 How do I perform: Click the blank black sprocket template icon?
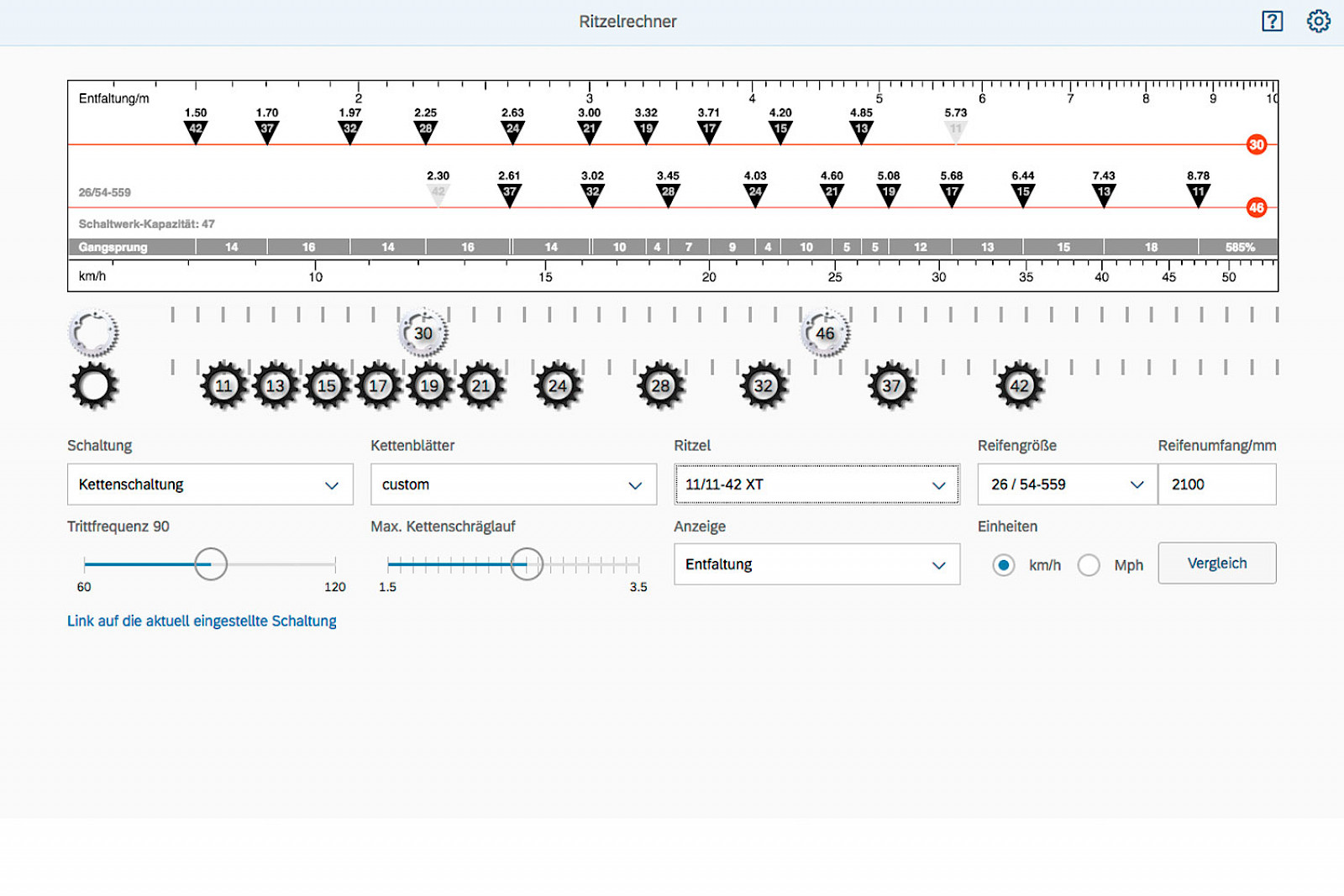(93, 386)
